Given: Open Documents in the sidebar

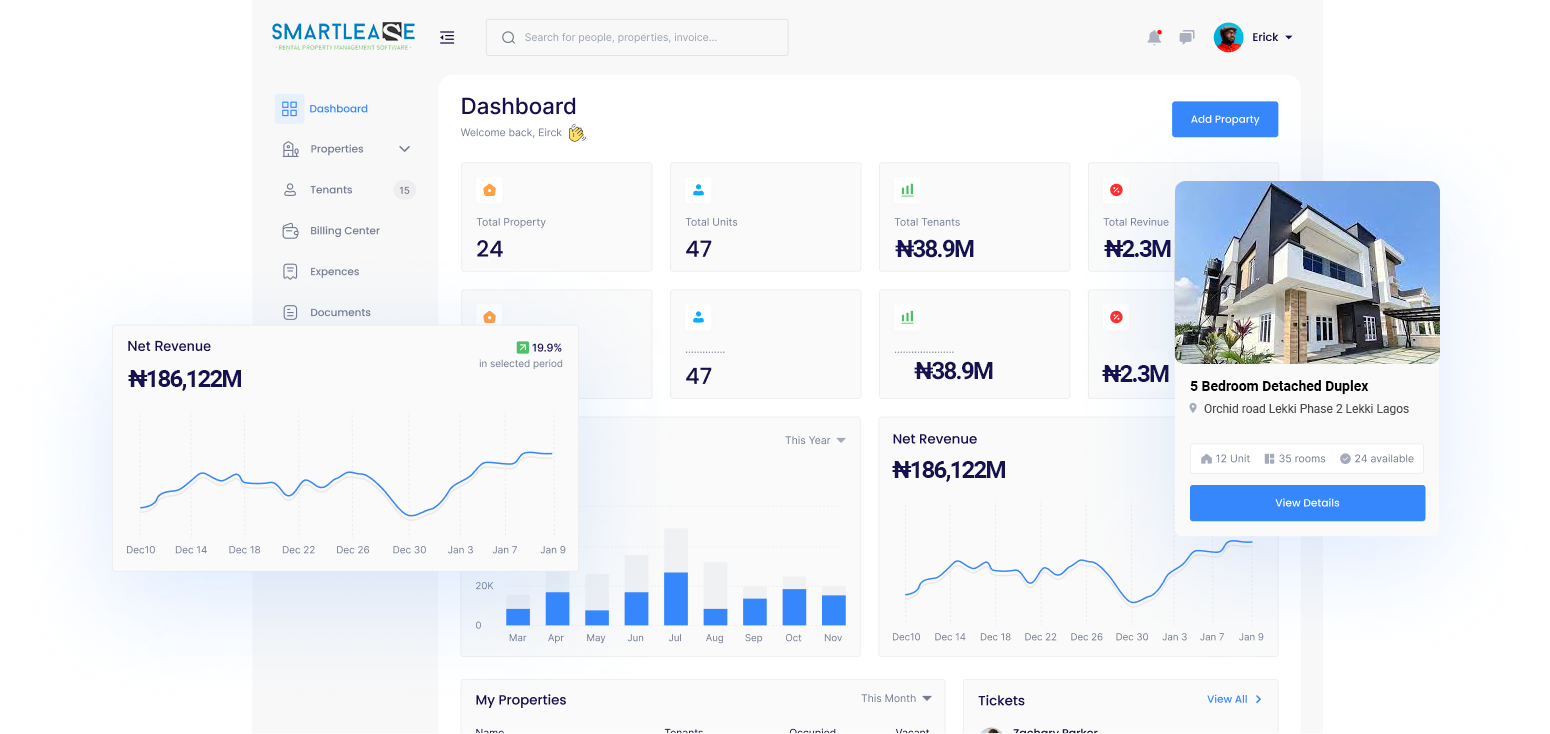Looking at the screenshot, I should [340, 313].
